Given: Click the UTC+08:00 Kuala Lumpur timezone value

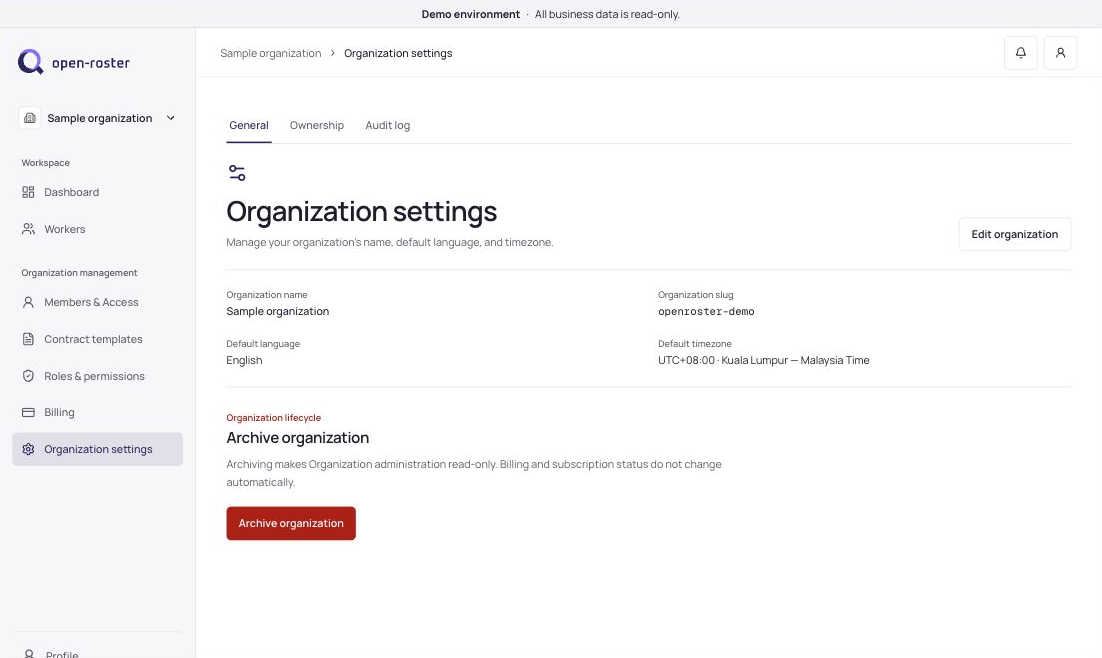Looking at the screenshot, I should [764, 360].
